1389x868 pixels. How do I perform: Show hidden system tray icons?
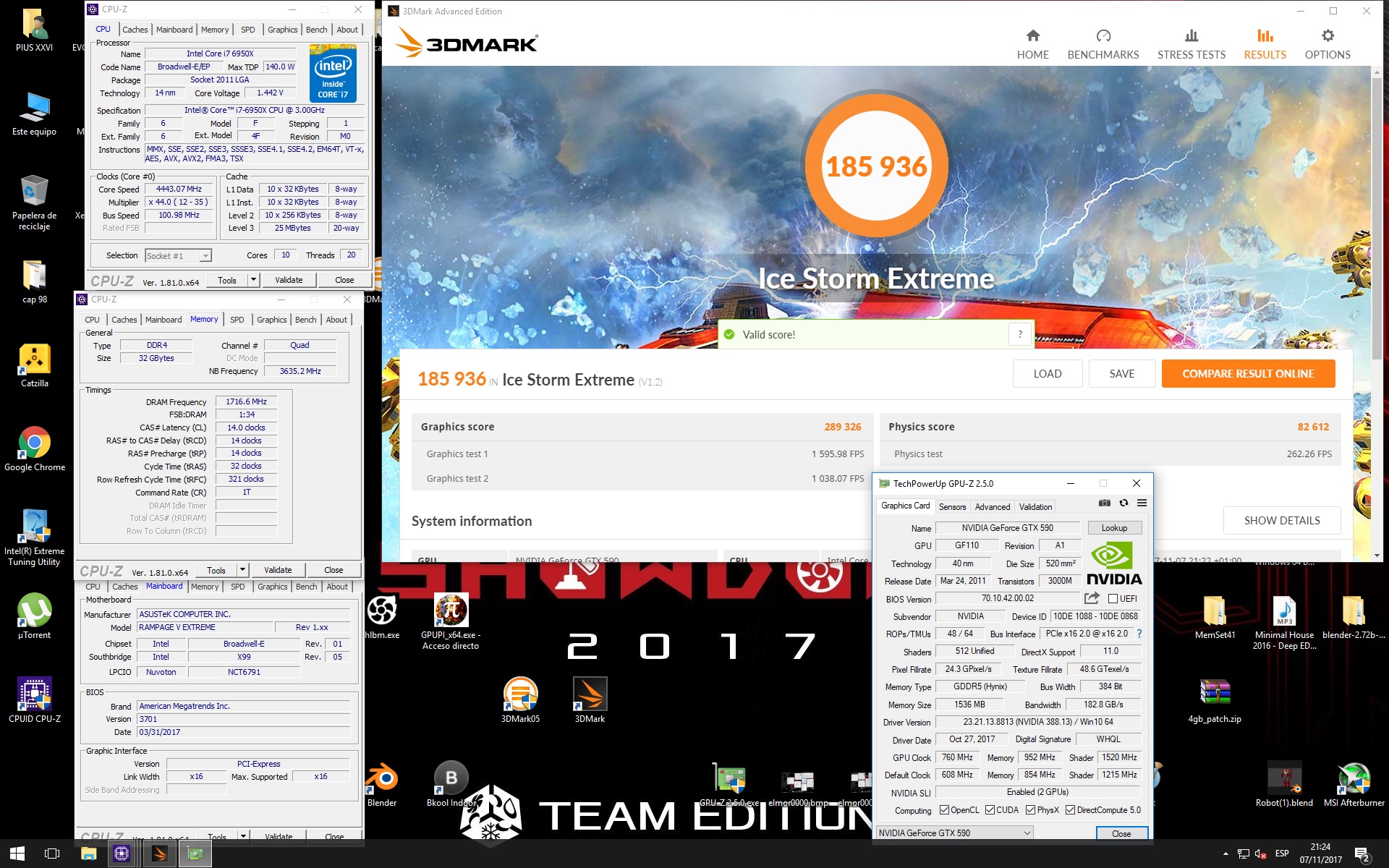[1225, 854]
